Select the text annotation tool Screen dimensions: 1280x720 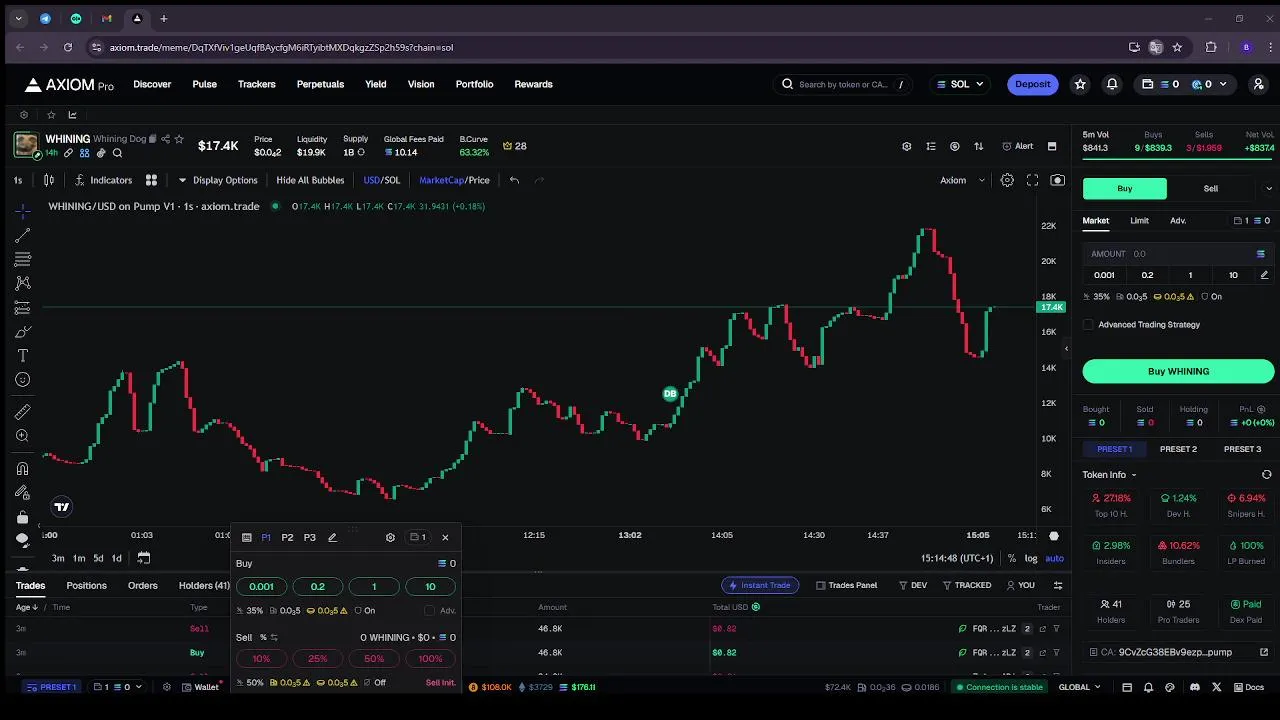coord(22,356)
